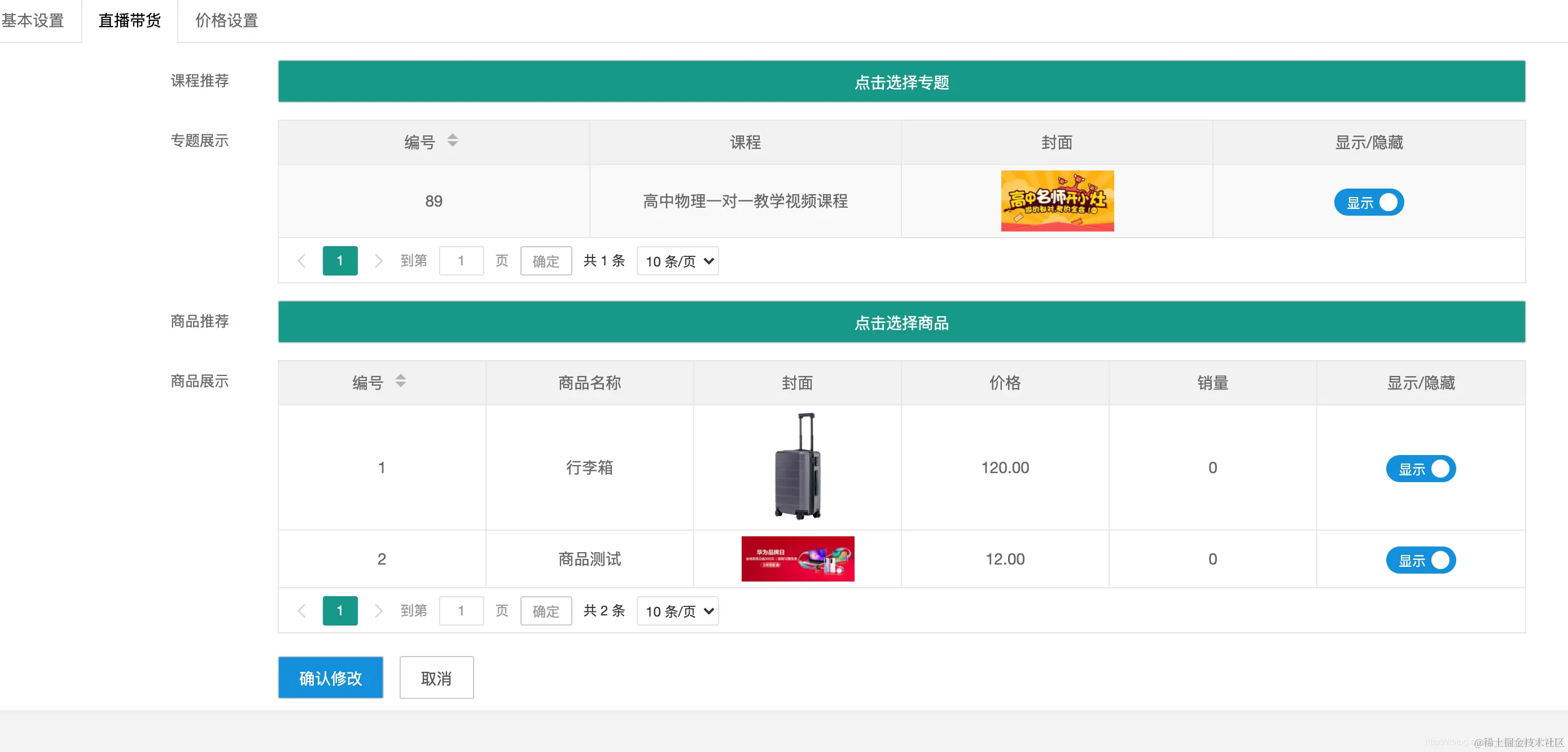This screenshot has width=1568, height=752.
Task: Focus the page number input in the product pagination
Action: click(x=461, y=611)
